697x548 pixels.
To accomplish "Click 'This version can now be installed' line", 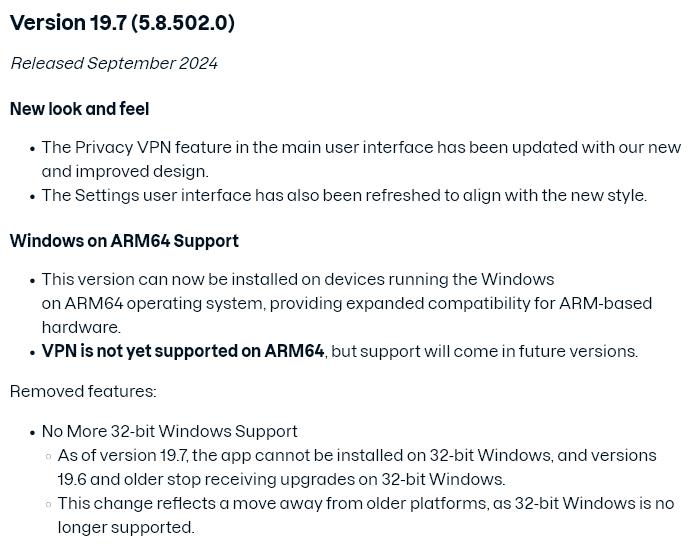I will (298, 279).
